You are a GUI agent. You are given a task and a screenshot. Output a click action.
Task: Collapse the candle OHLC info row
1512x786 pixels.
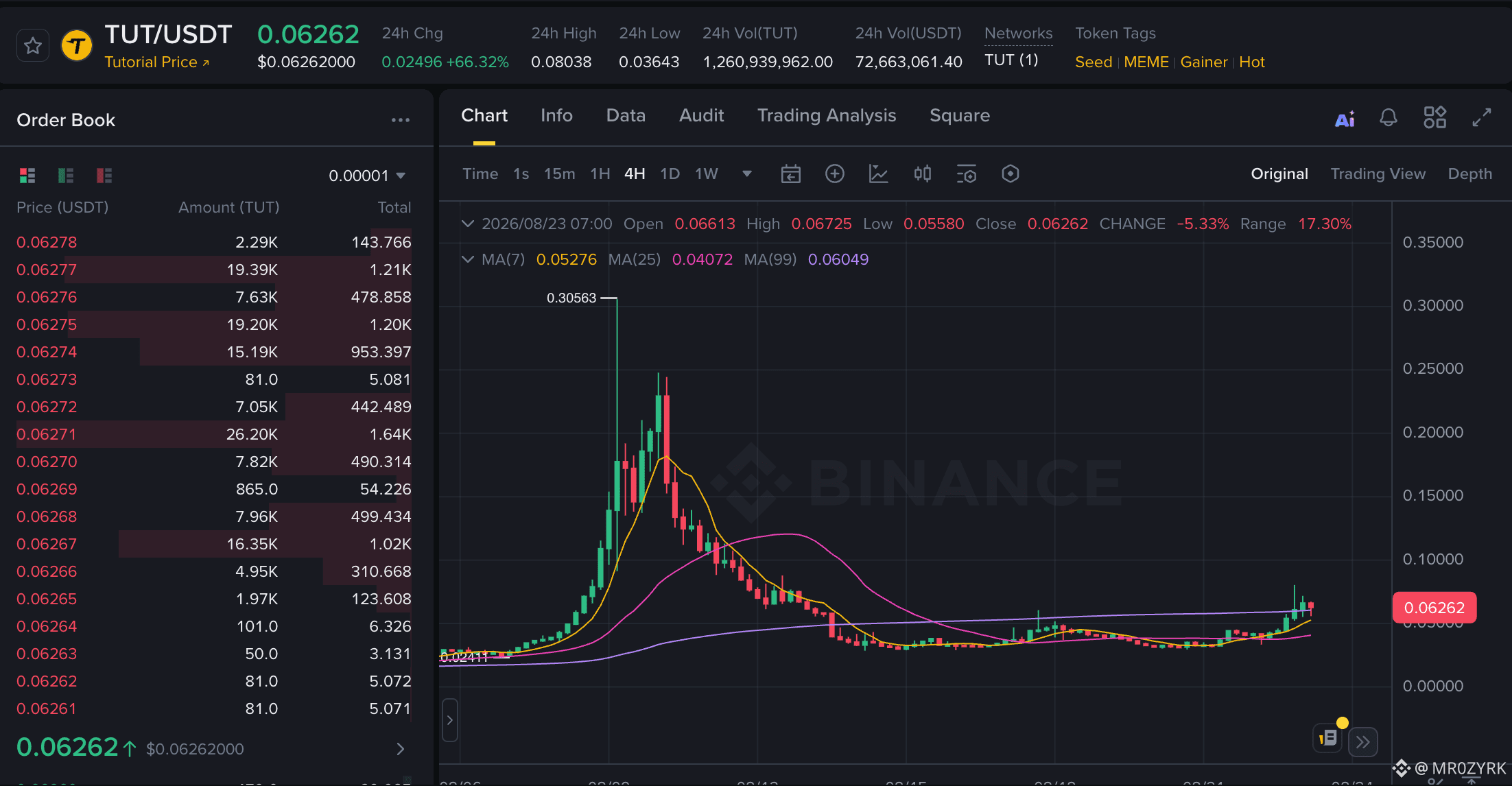[468, 224]
